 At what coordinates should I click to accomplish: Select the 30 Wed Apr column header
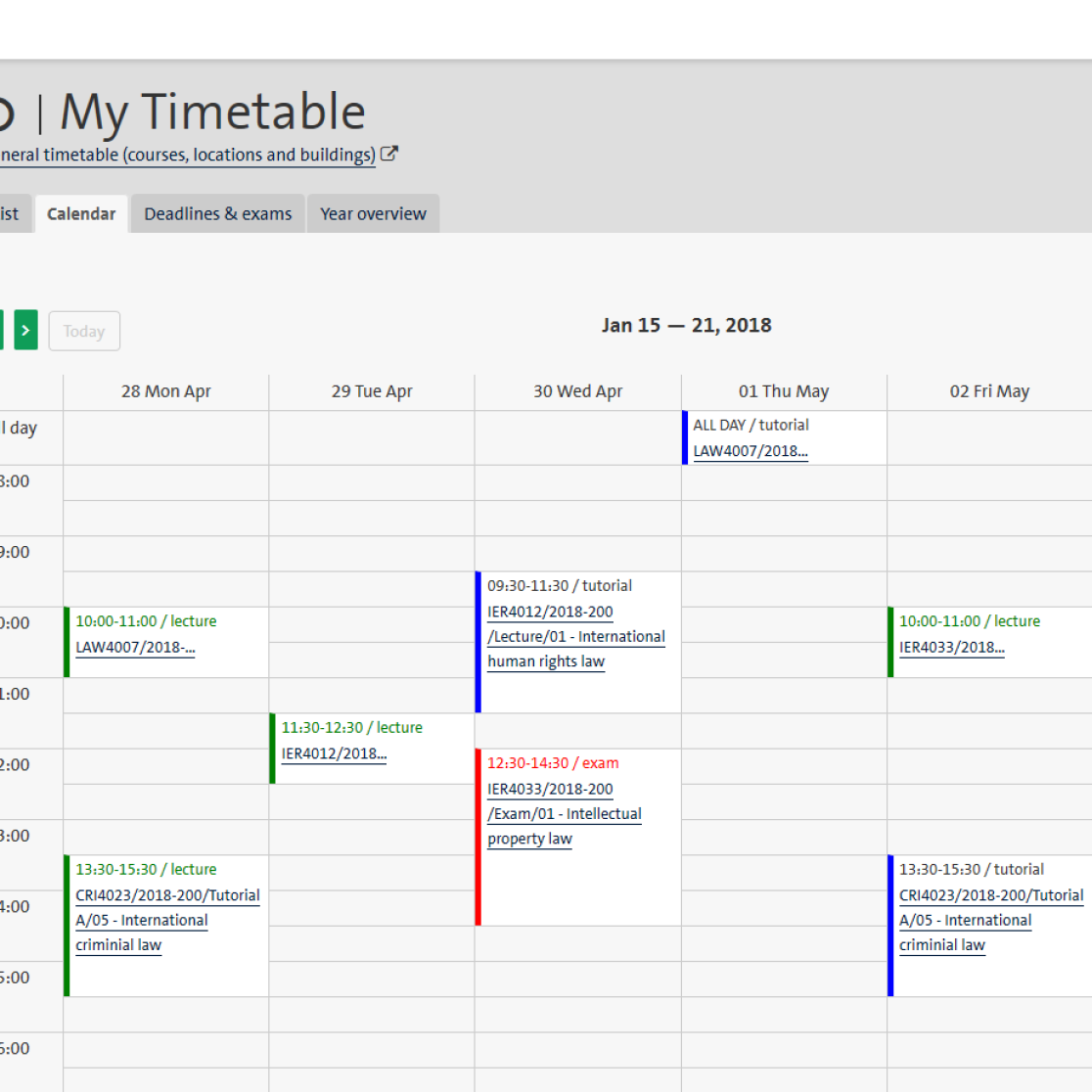578,391
